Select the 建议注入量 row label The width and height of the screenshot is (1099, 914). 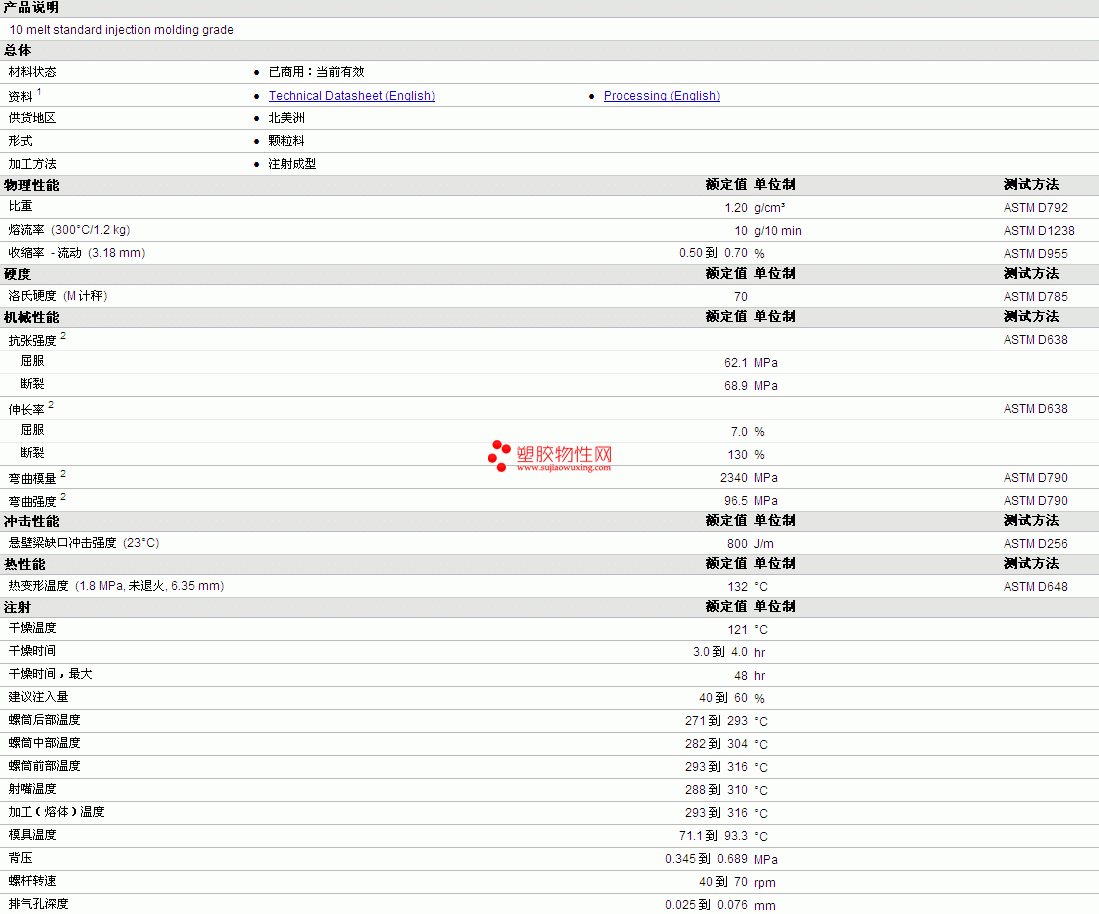pos(39,697)
